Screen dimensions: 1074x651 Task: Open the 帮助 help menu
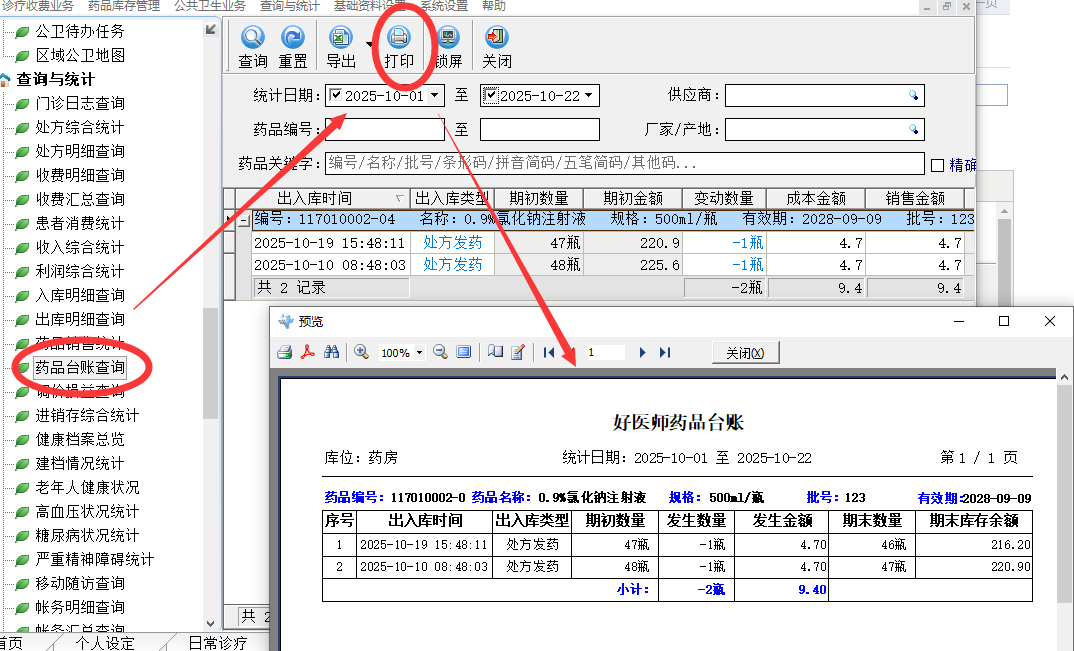click(494, 6)
